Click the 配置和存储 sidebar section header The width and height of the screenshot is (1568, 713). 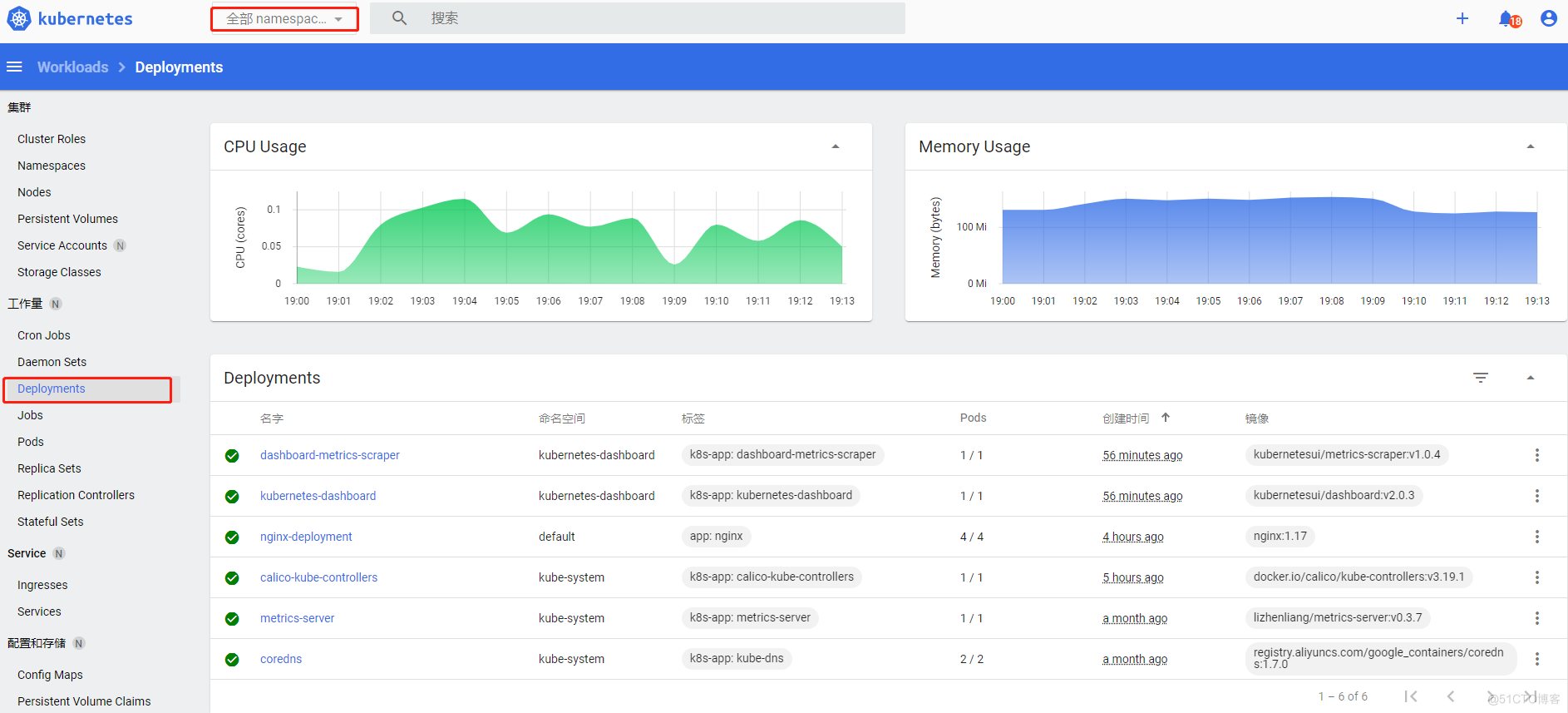click(37, 643)
